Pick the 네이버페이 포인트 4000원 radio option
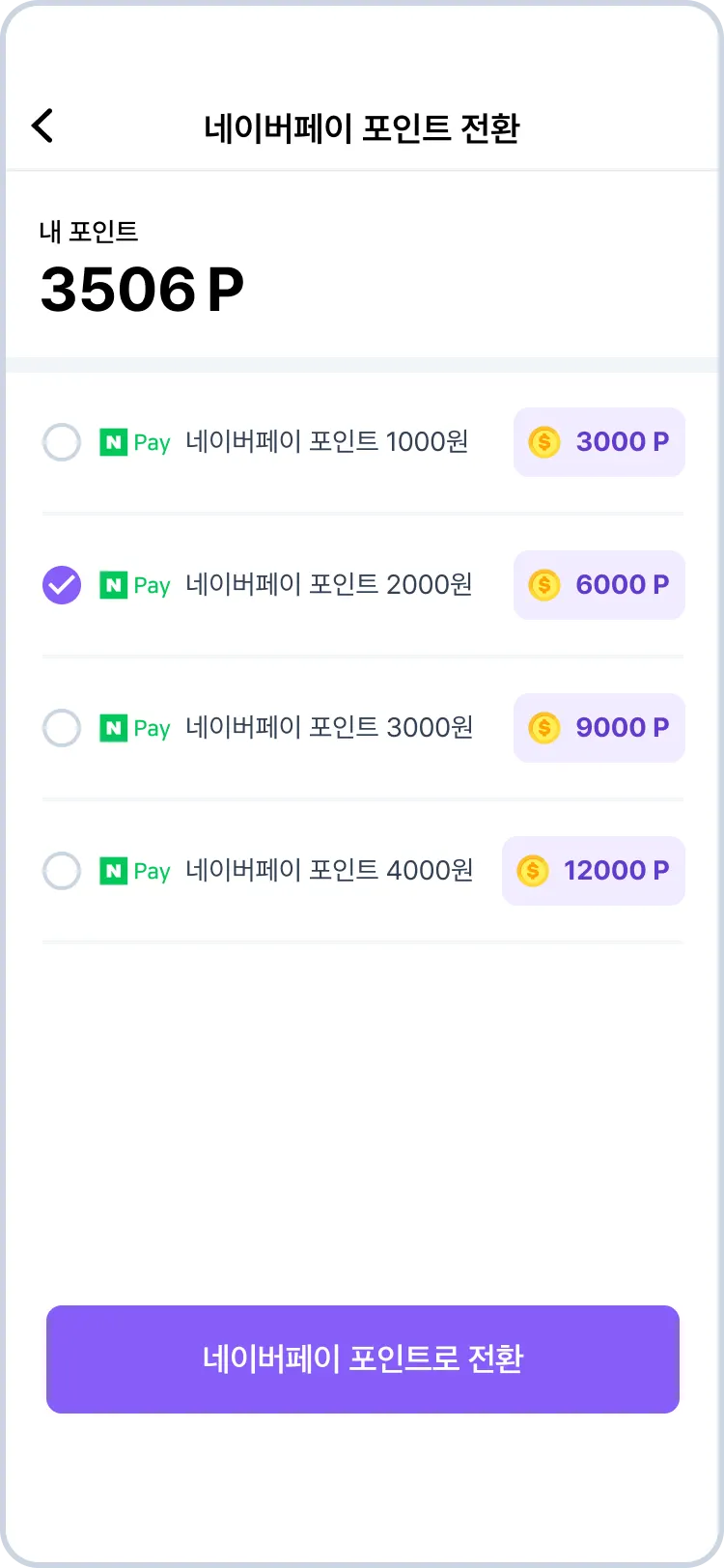724x1568 pixels. 62,871
